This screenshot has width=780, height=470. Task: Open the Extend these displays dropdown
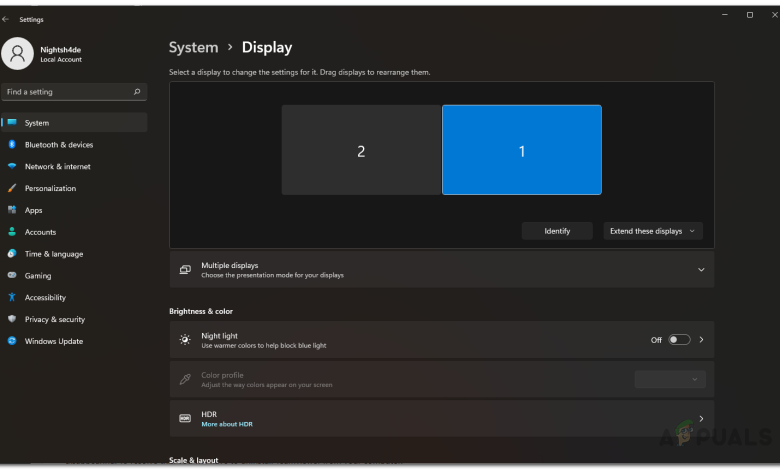click(652, 231)
